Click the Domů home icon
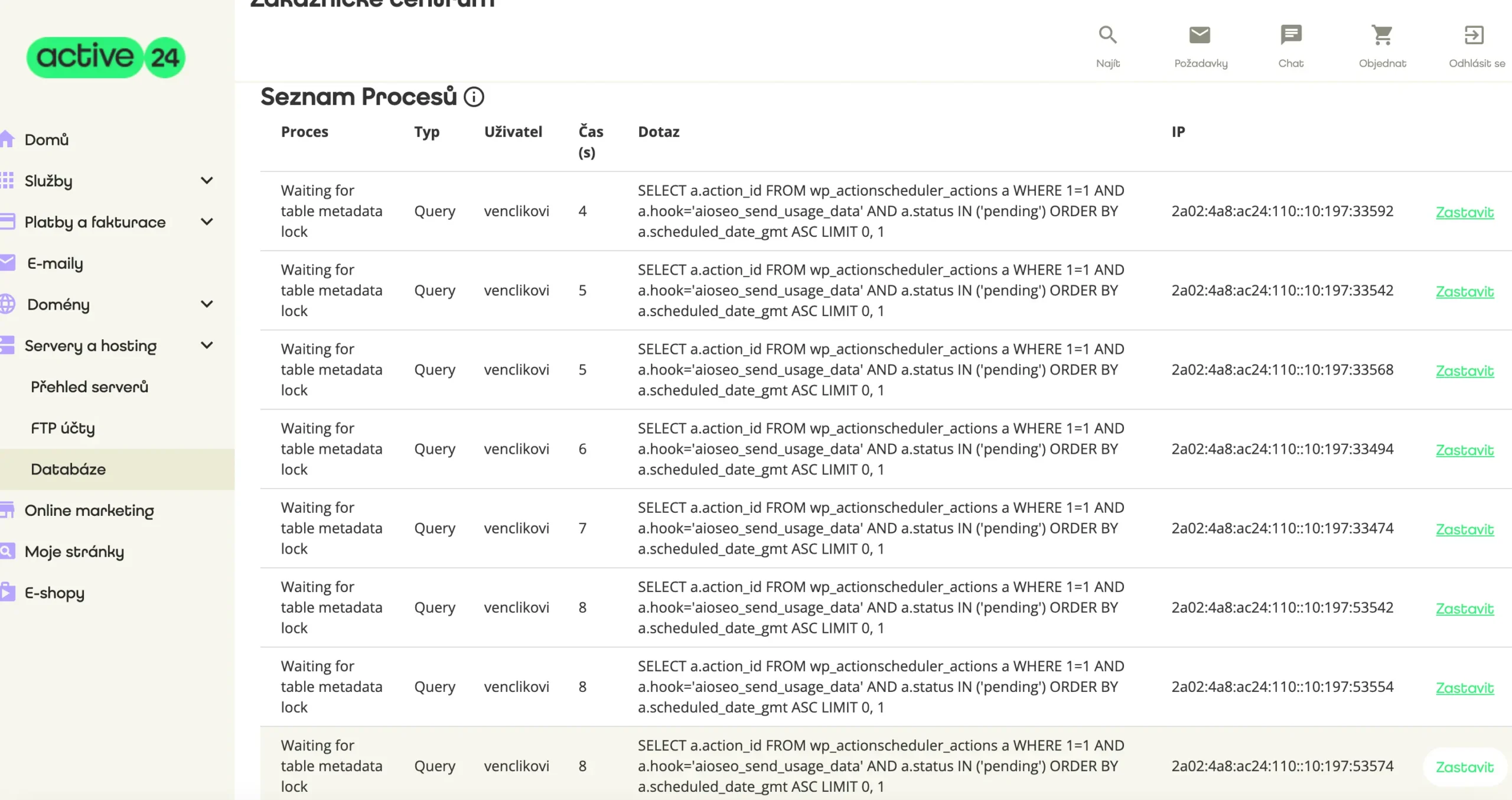This screenshot has width=1512, height=800. pos(7,139)
